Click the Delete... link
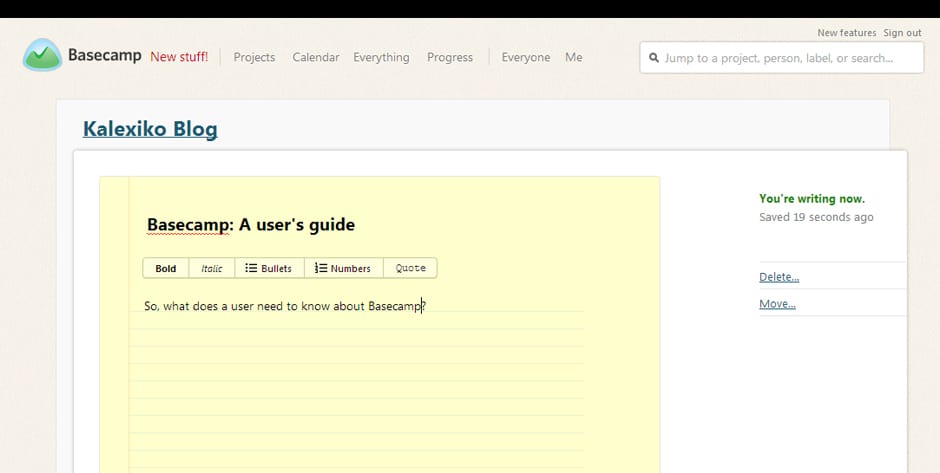The height and width of the screenshot is (473, 940). pyautogui.click(x=779, y=277)
